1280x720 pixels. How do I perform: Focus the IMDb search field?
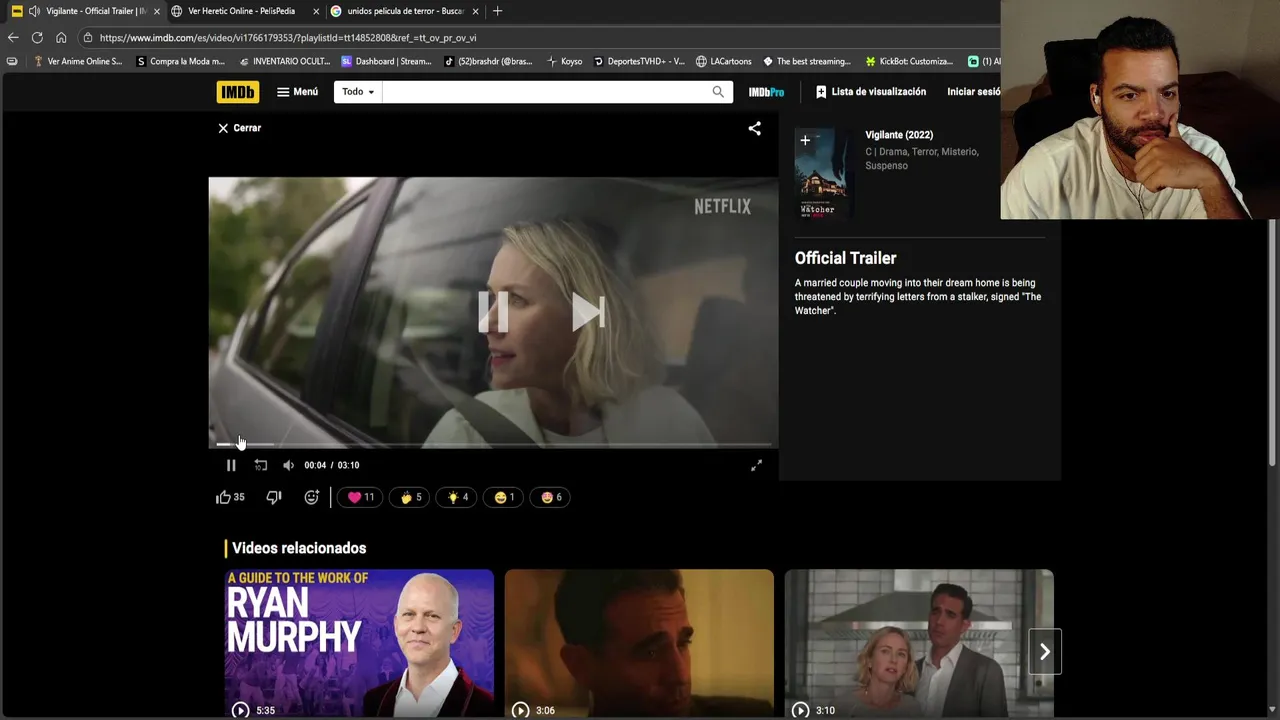pyautogui.click(x=543, y=92)
